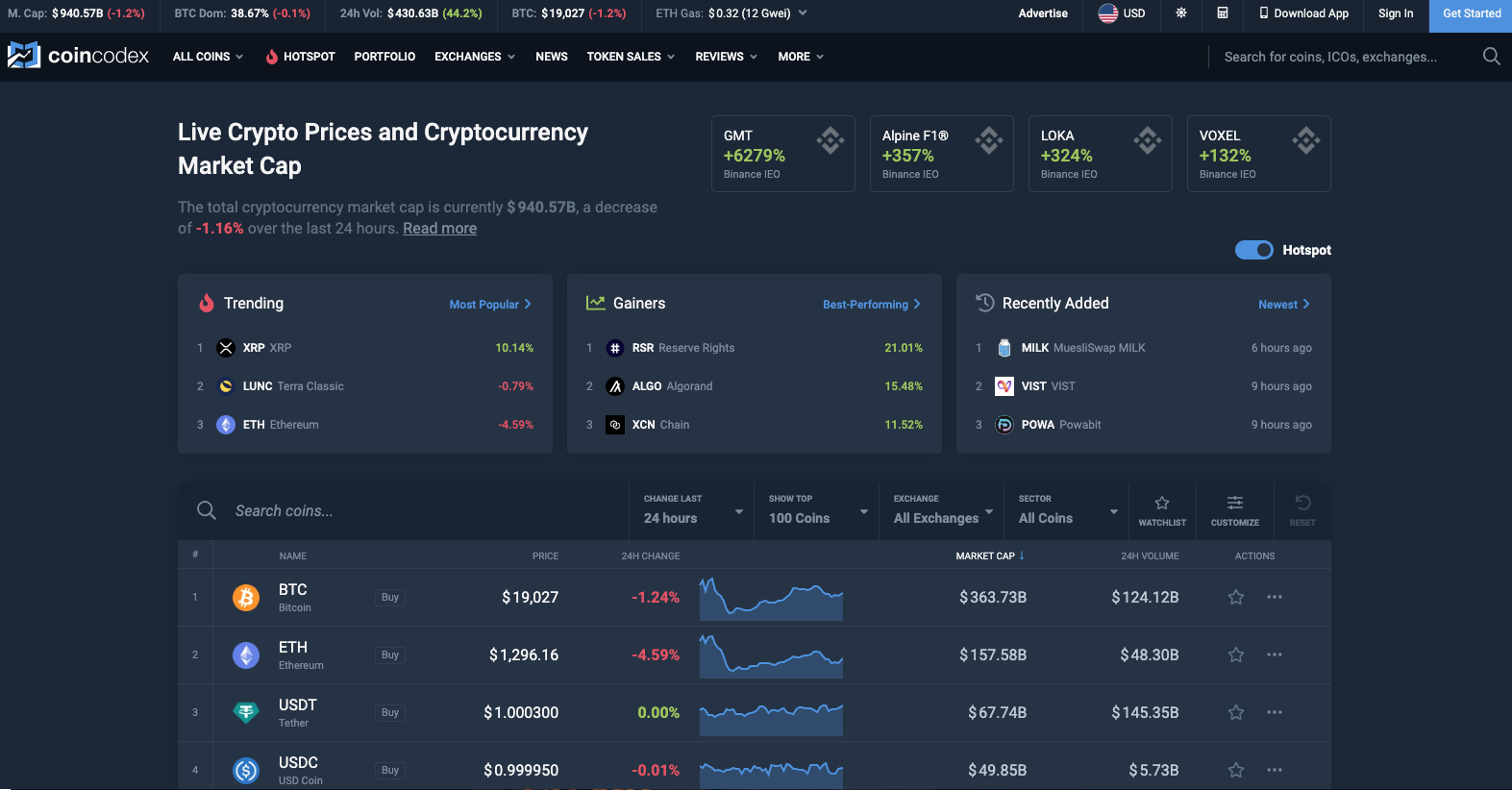Image resolution: width=1512 pixels, height=790 pixels.
Task: Open the calculator icon in top bar
Action: (1223, 13)
